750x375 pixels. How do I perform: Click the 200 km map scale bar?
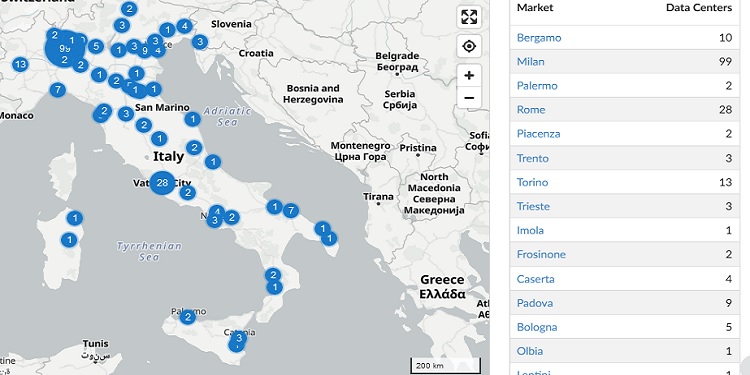(x=445, y=365)
